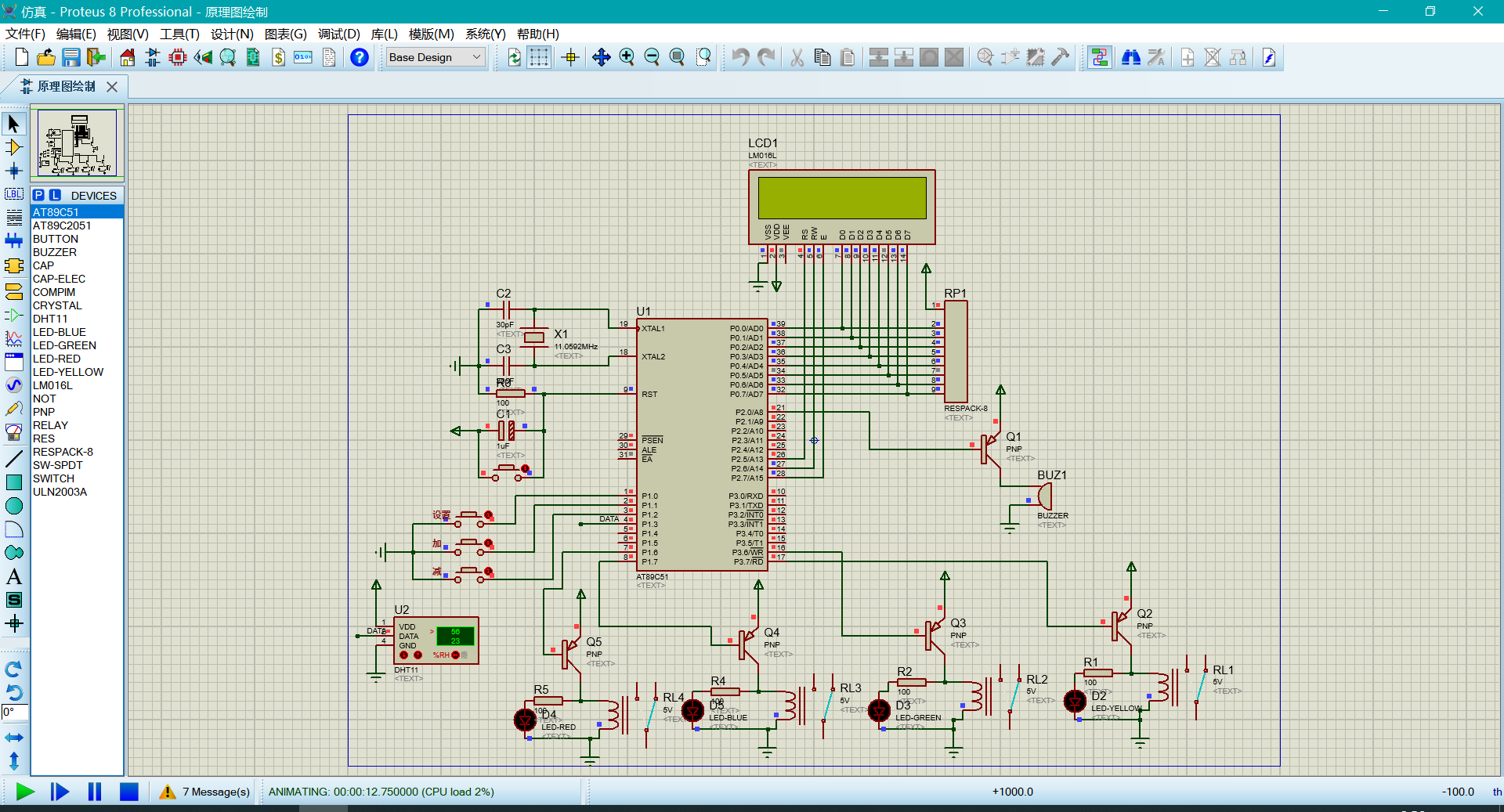Create a new project with the blank page icon
Screen dimensions: 1504x812
click(22, 57)
